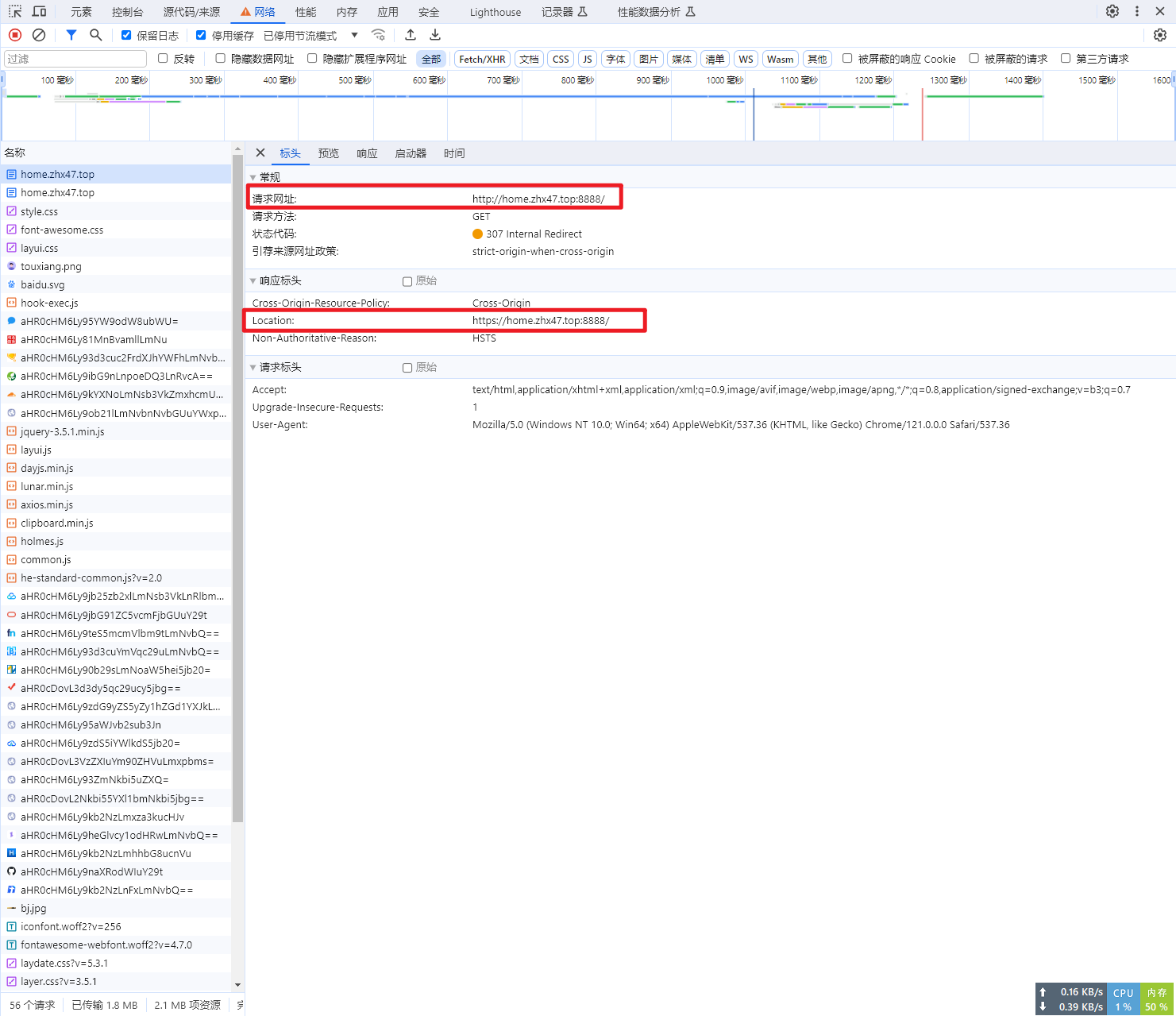Select axios.min.js request
Image resolution: width=1176 pixels, height=1016 pixels.
[116, 504]
